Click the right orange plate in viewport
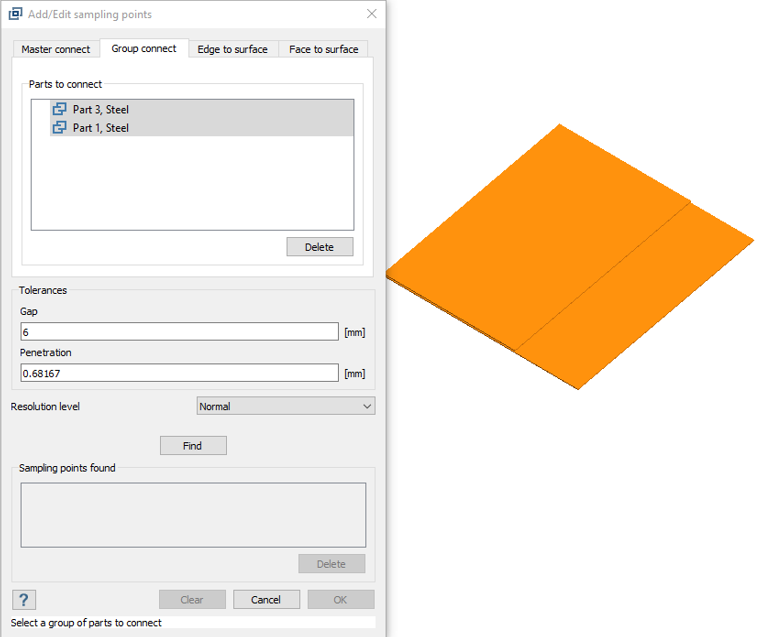The width and height of the screenshot is (783, 637). [640, 300]
